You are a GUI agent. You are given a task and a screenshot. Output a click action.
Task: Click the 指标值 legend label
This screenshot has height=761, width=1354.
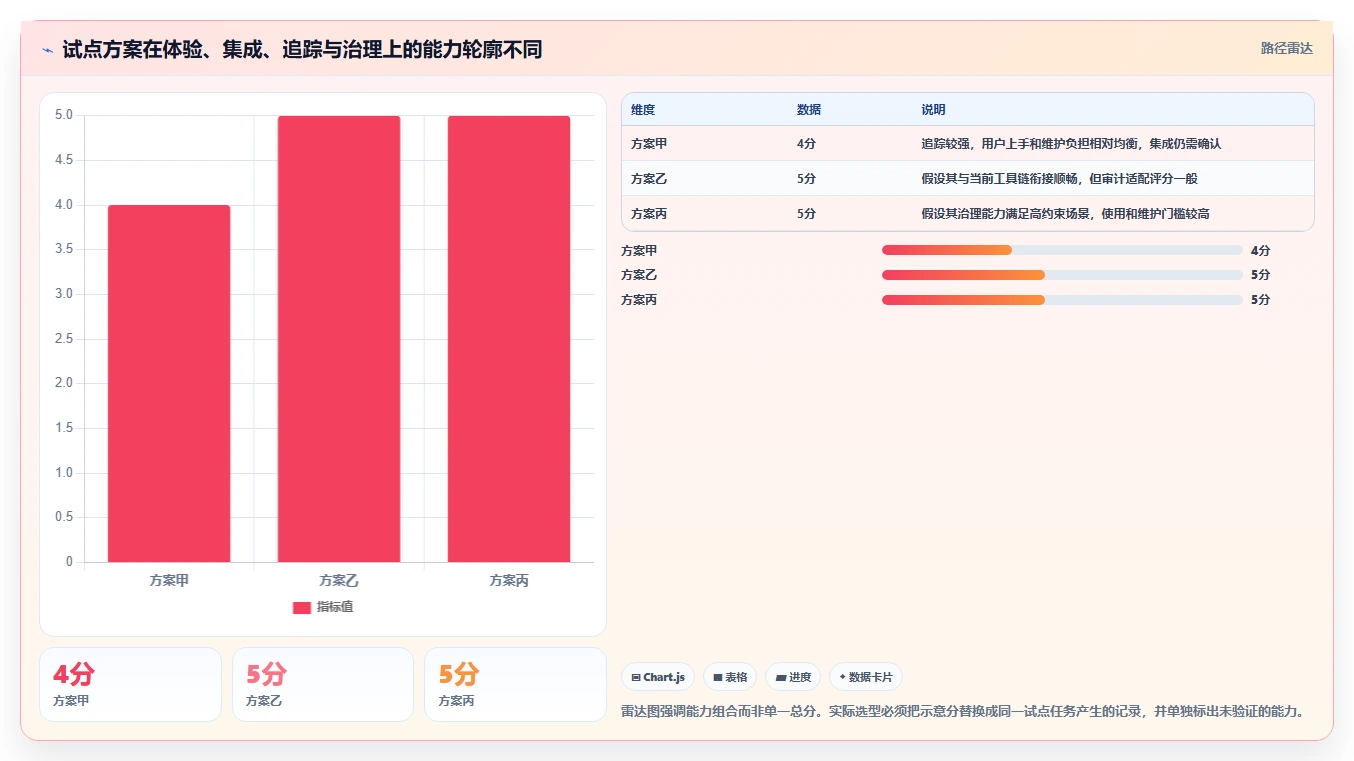[335, 607]
